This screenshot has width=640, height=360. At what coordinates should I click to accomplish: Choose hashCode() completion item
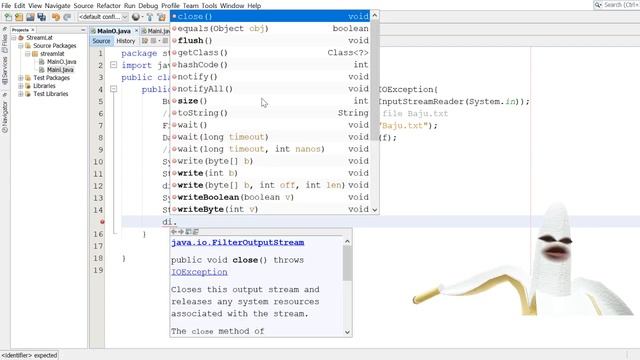270,64
